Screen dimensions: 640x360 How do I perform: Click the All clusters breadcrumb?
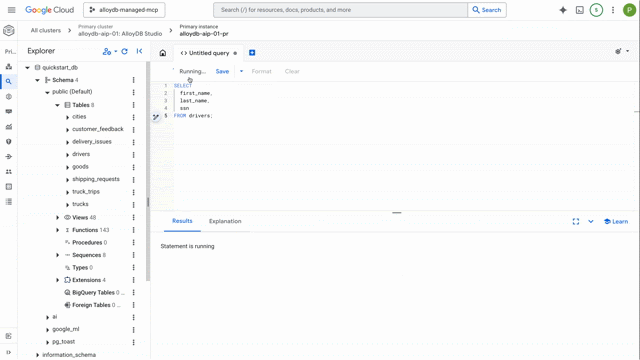tap(46, 30)
